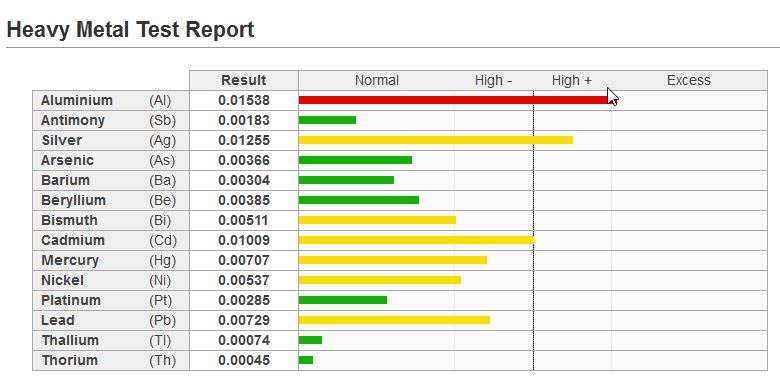Select the Cadmium row label
Screen dimensions: 780x380
[x=73, y=240]
